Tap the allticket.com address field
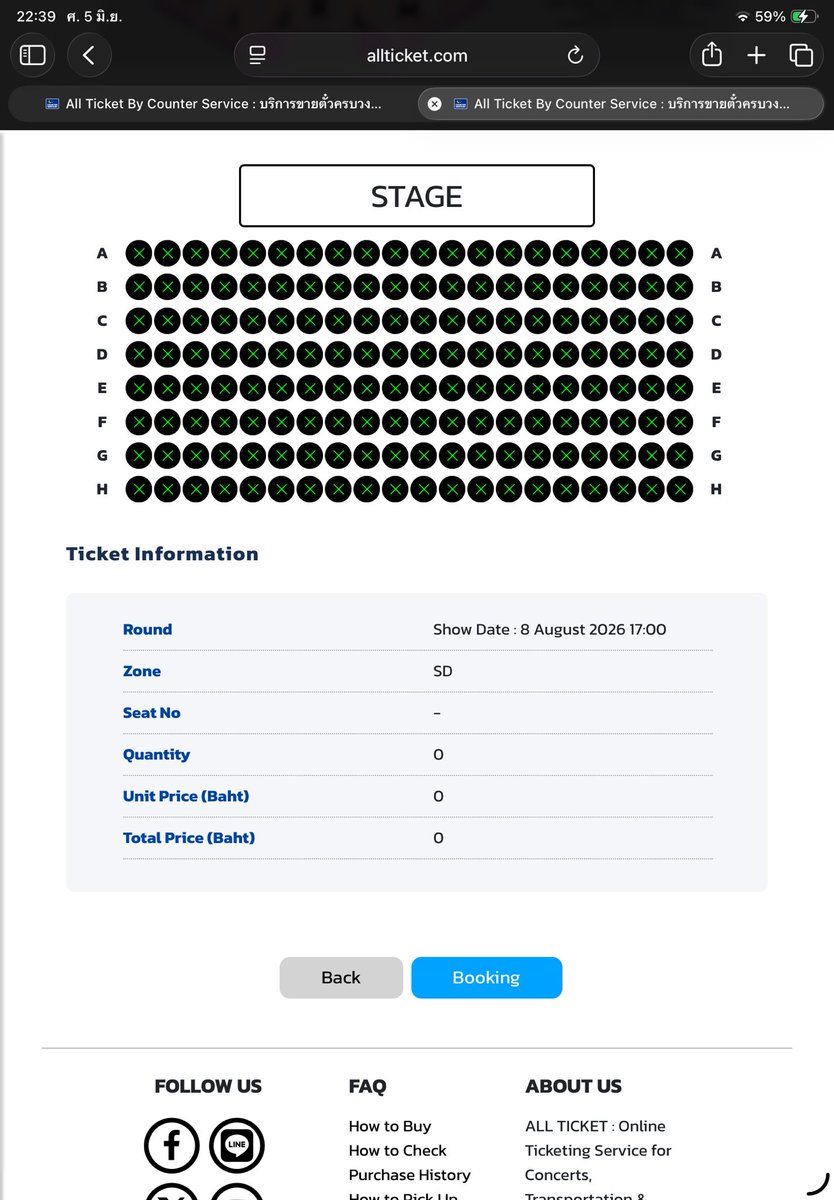The width and height of the screenshot is (834, 1200). tap(417, 56)
